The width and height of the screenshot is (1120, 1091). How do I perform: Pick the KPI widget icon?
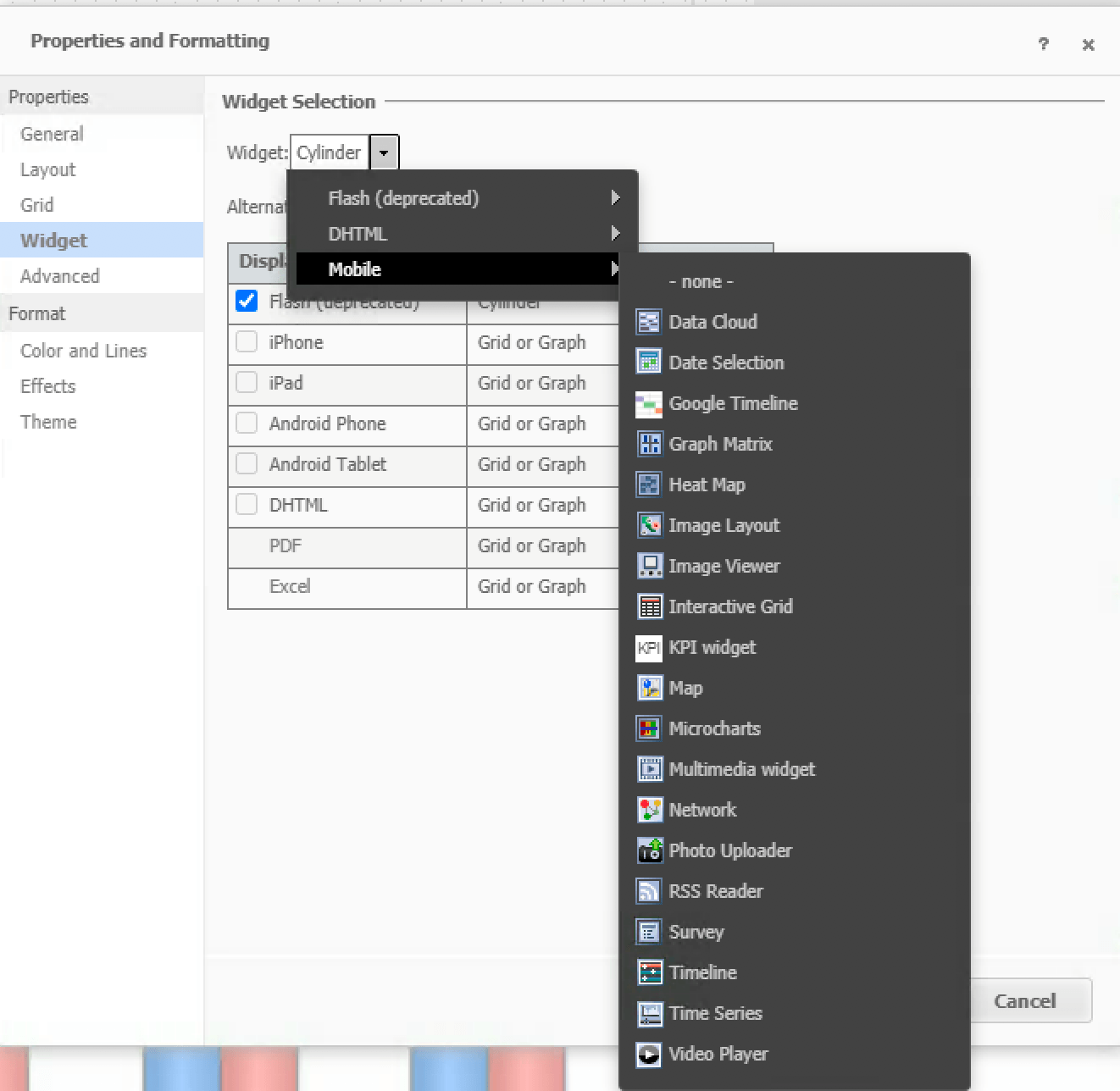(x=649, y=647)
